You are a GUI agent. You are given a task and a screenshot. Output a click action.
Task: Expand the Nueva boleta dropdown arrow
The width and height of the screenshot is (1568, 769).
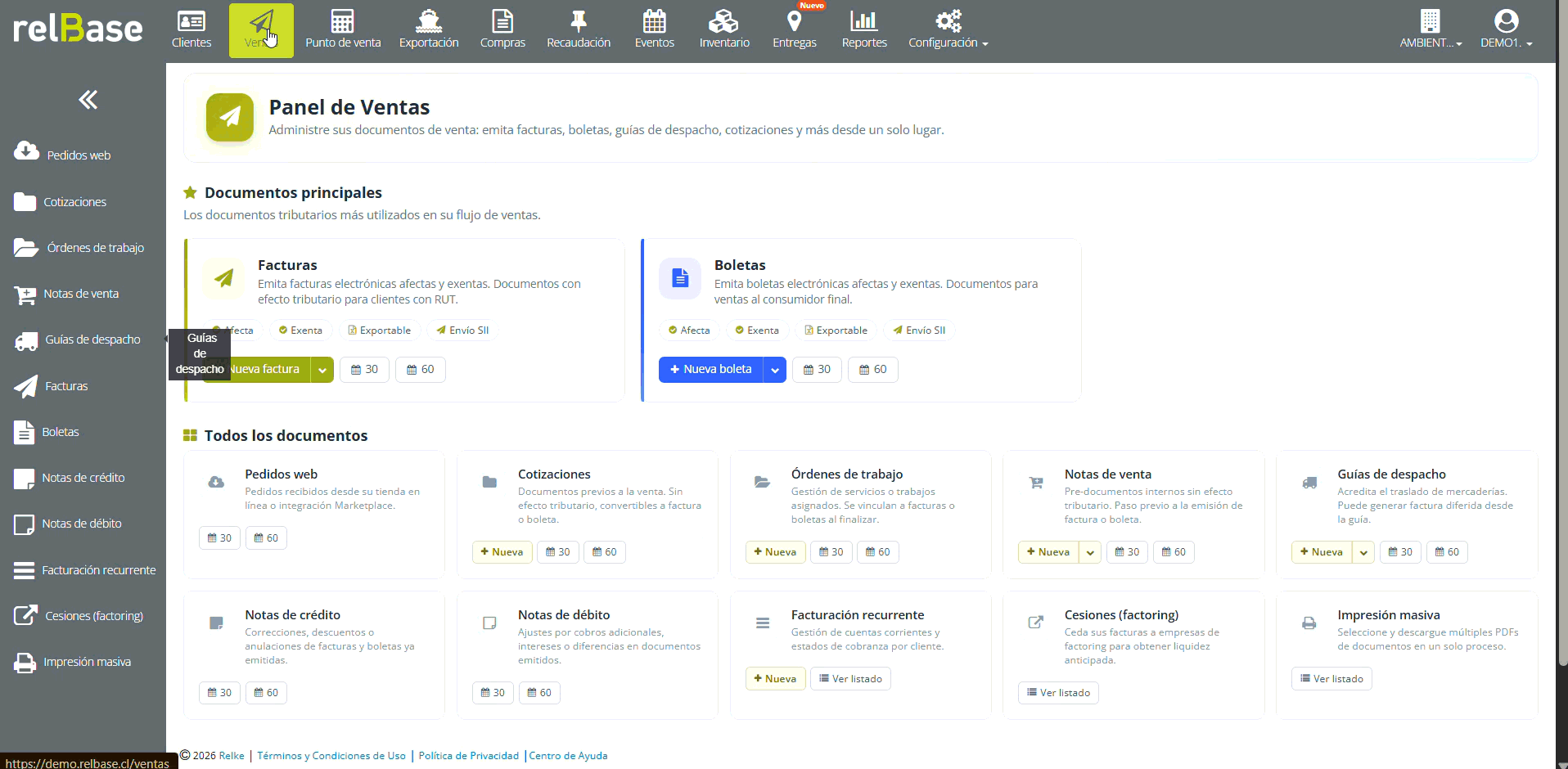click(x=775, y=370)
